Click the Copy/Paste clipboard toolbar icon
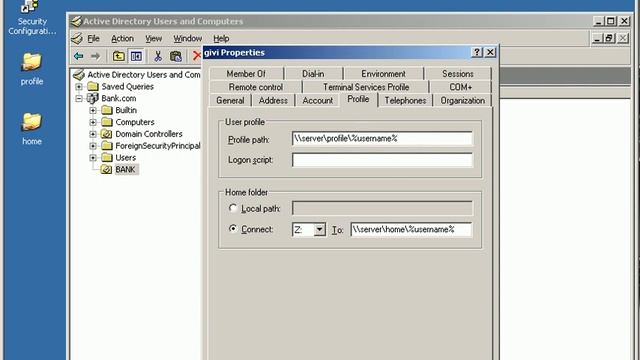This screenshot has height=360, width=640. (x=176, y=56)
